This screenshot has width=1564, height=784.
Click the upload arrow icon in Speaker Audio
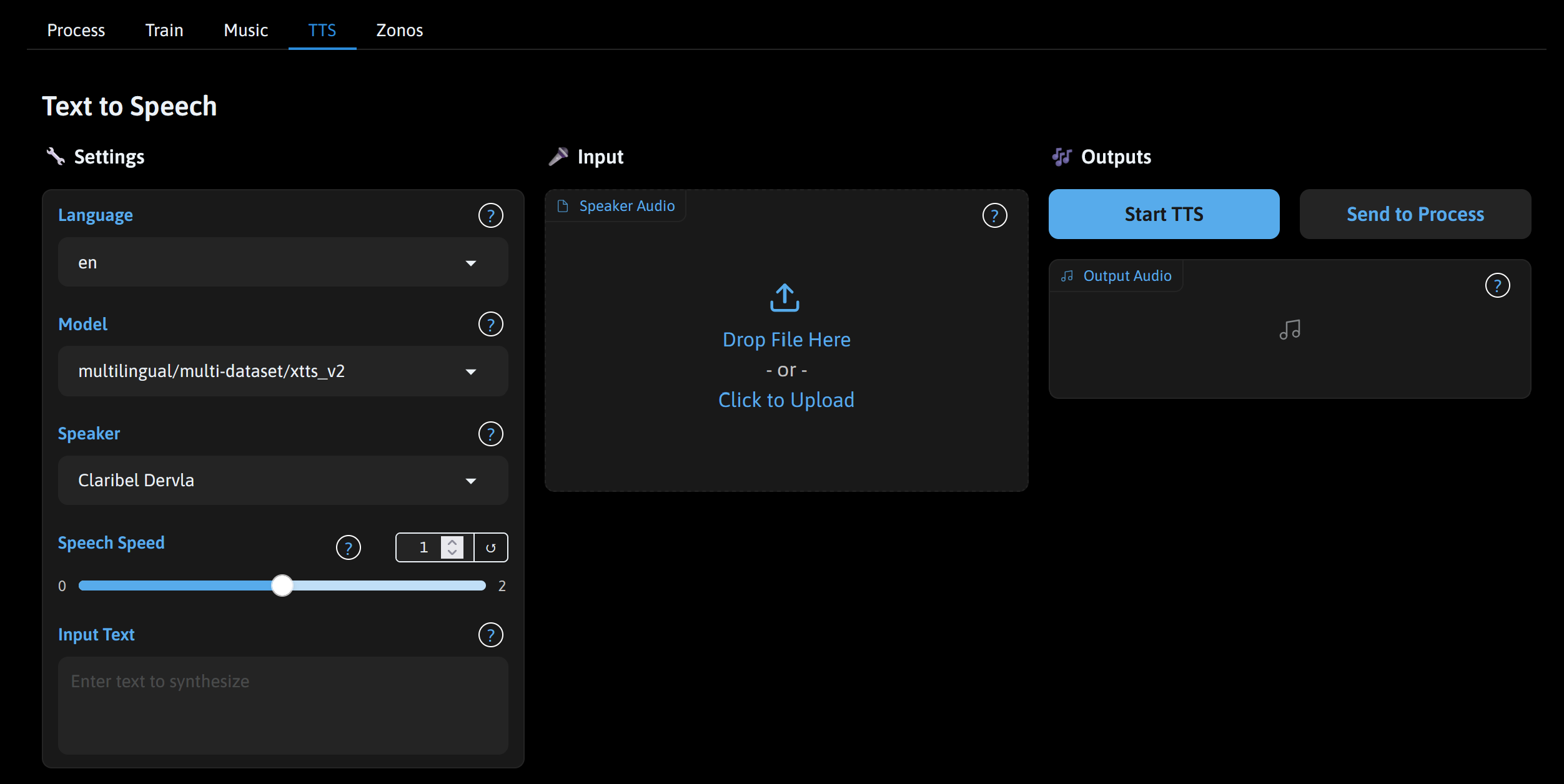[785, 297]
